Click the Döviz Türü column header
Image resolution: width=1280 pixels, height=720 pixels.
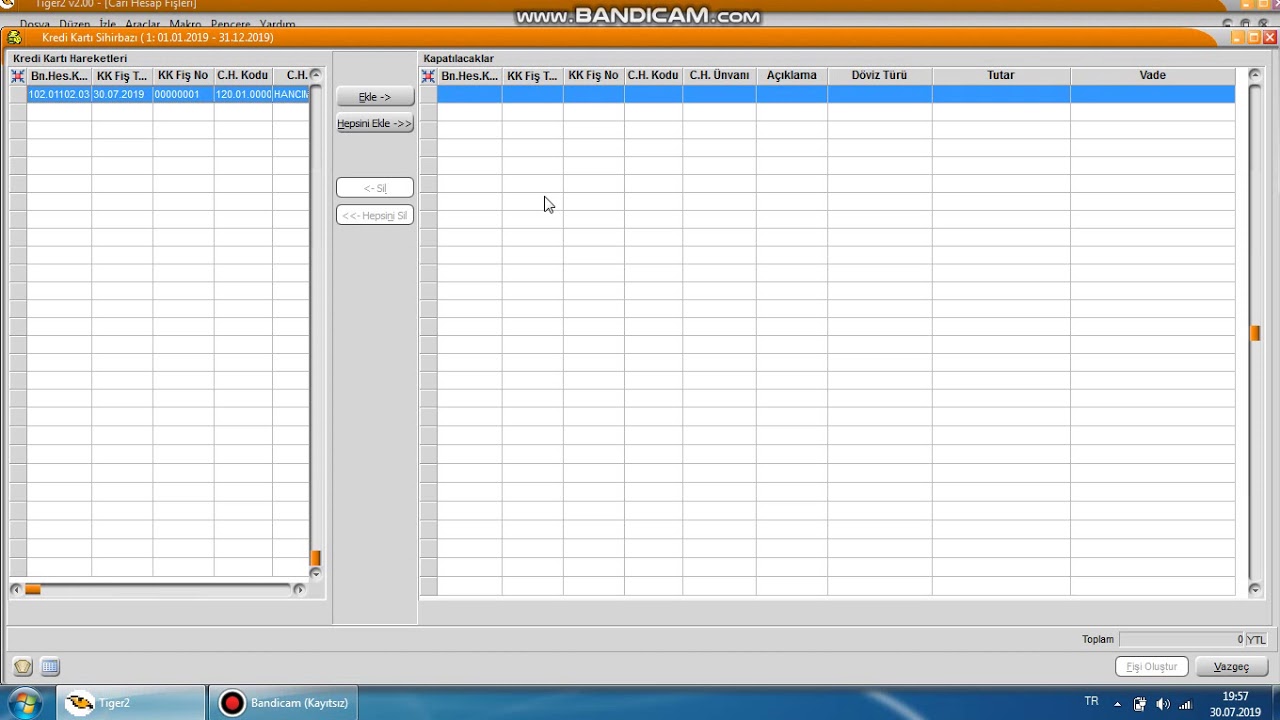point(880,76)
